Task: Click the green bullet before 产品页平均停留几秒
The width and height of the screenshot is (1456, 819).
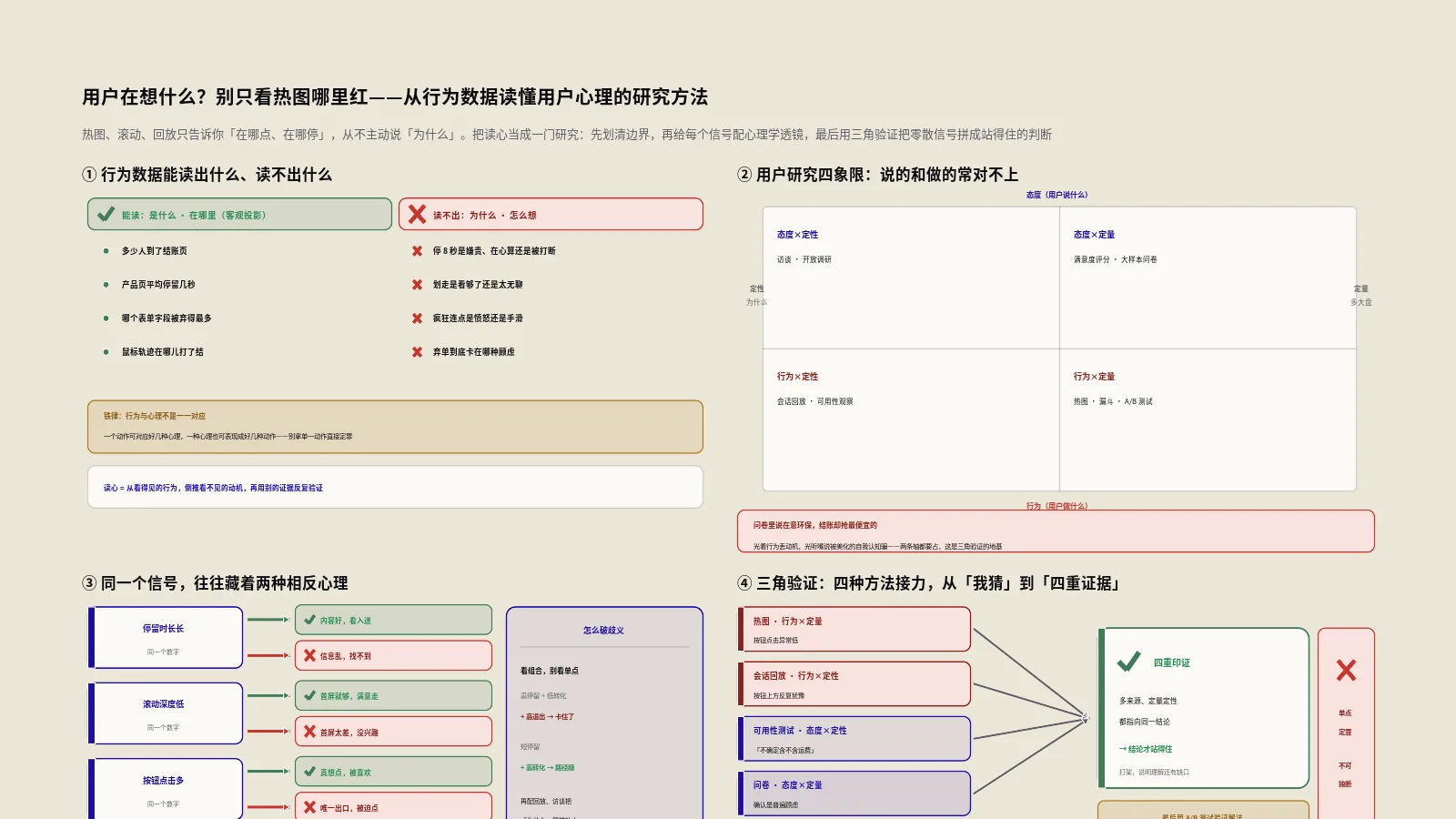Action: pyautogui.click(x=106, y=285)
